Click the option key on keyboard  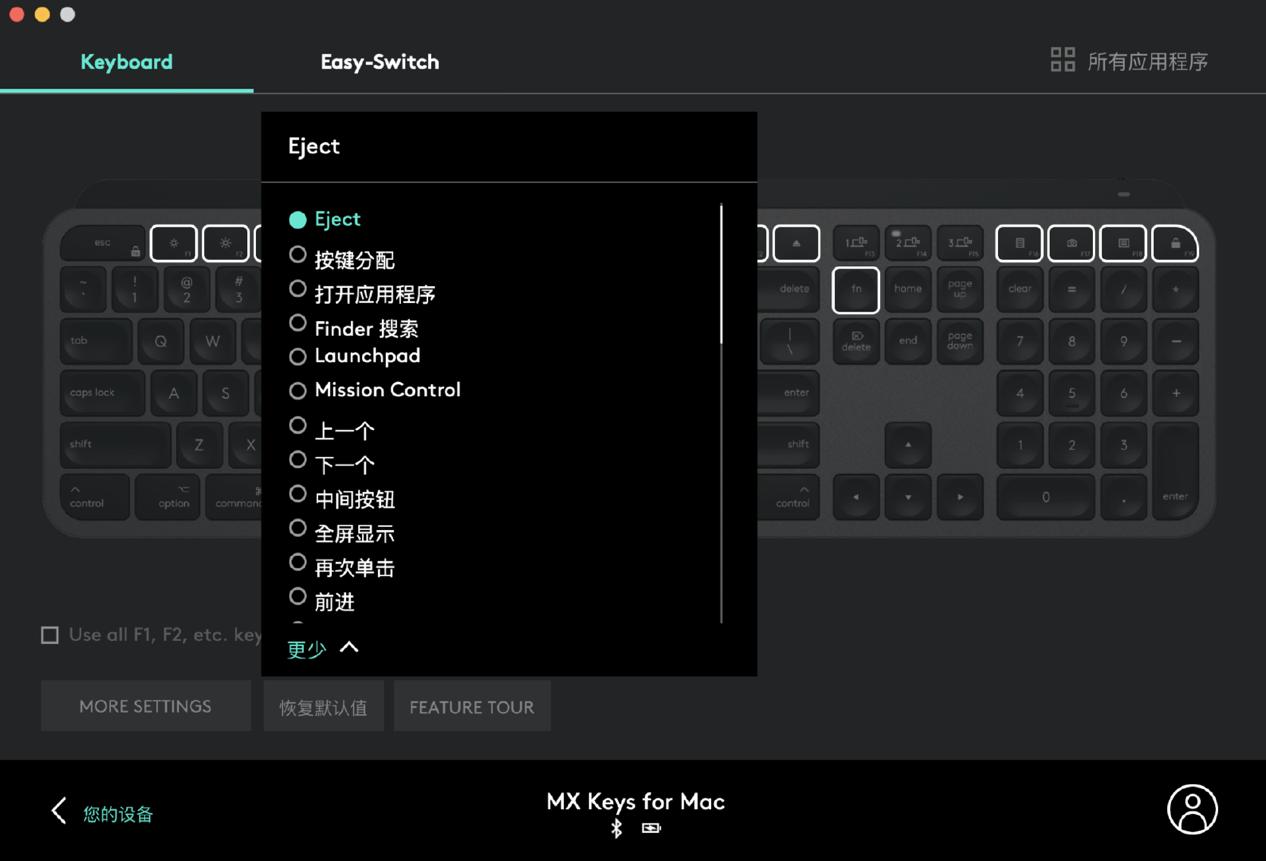[x=168, y=496]
